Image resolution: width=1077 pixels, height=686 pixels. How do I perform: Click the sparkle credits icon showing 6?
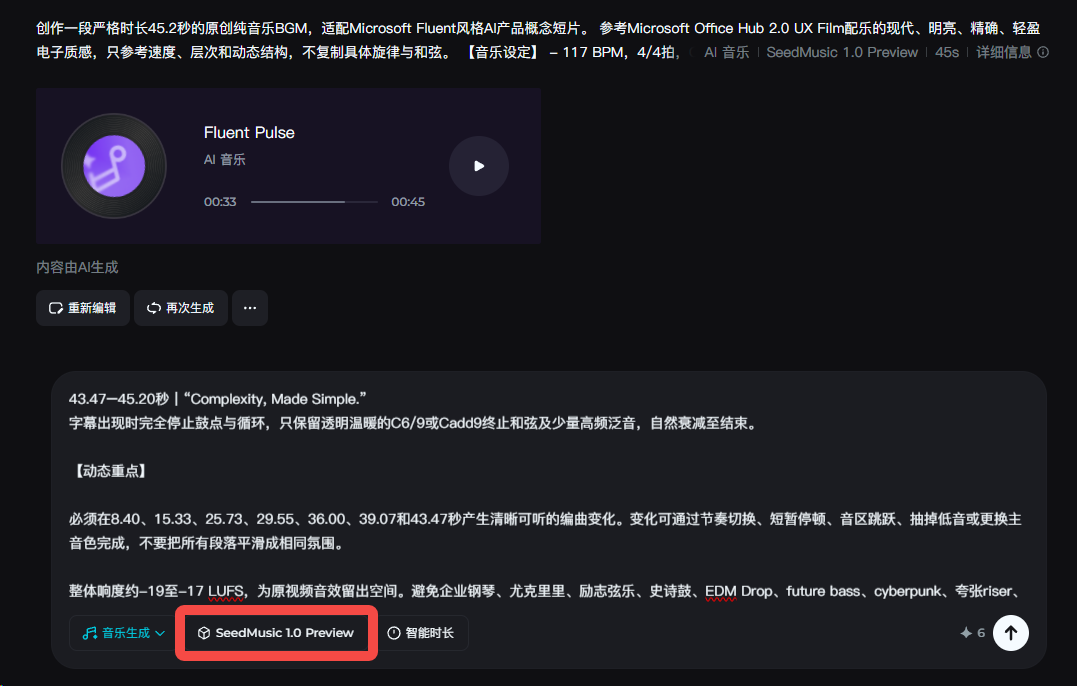(x=966, y=633)
